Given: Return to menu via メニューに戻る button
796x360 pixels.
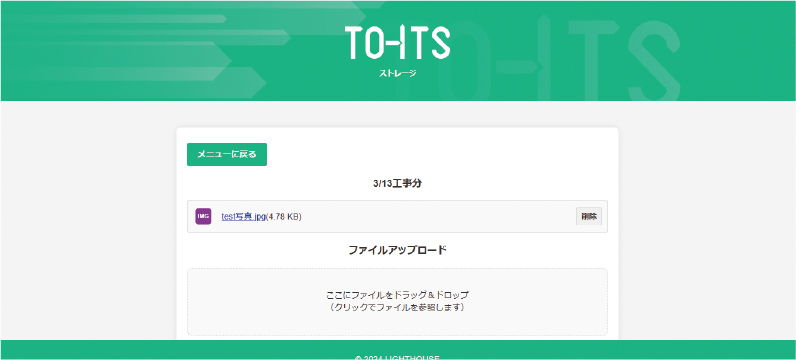Looking at the screenshot, I should pos(227,154).
